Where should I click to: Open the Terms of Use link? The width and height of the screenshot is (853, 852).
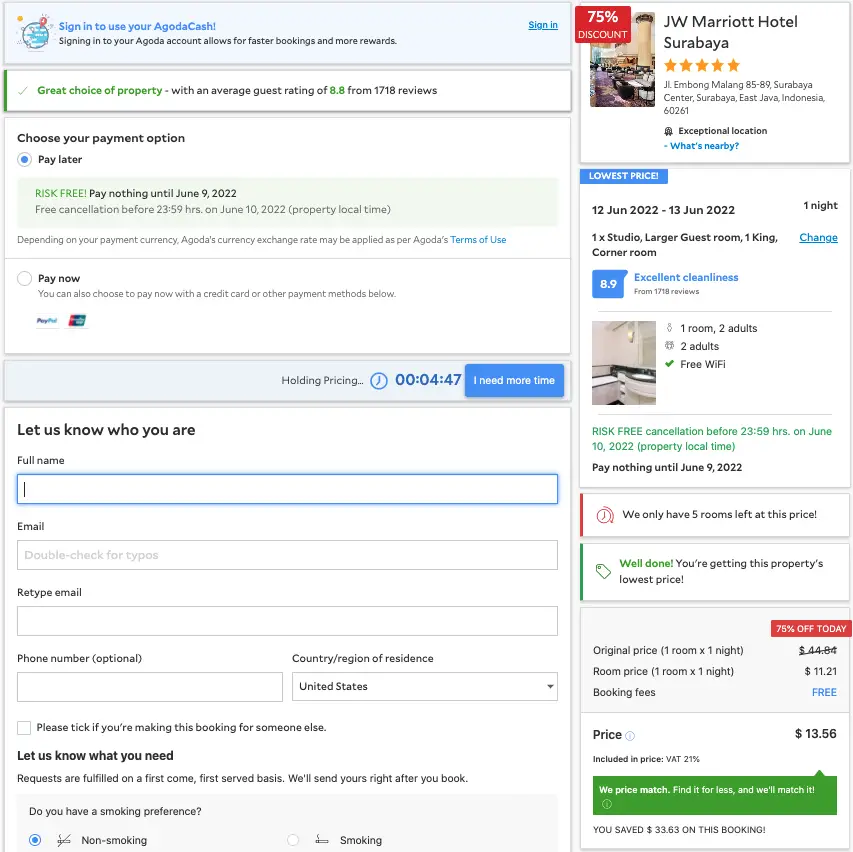[x=478, y=240]
